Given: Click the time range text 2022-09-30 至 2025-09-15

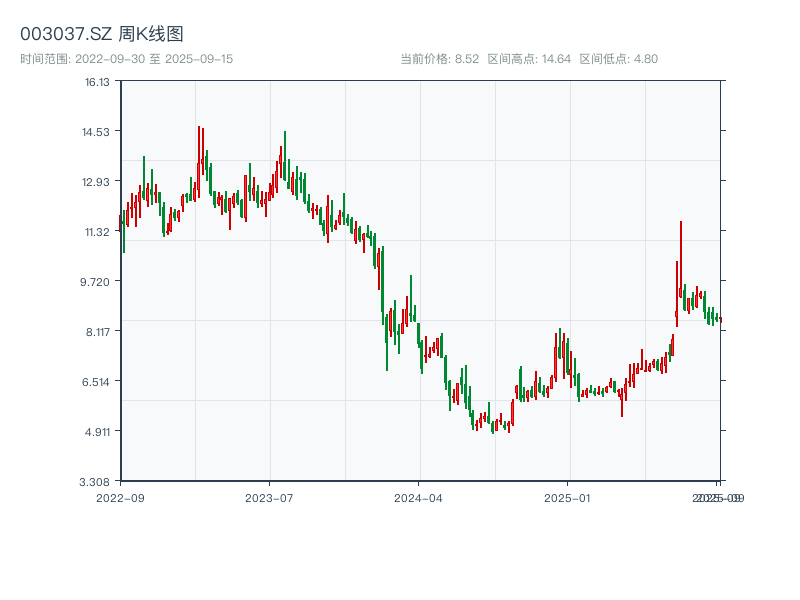Looking at the screenshot, I should coord(126,59).
